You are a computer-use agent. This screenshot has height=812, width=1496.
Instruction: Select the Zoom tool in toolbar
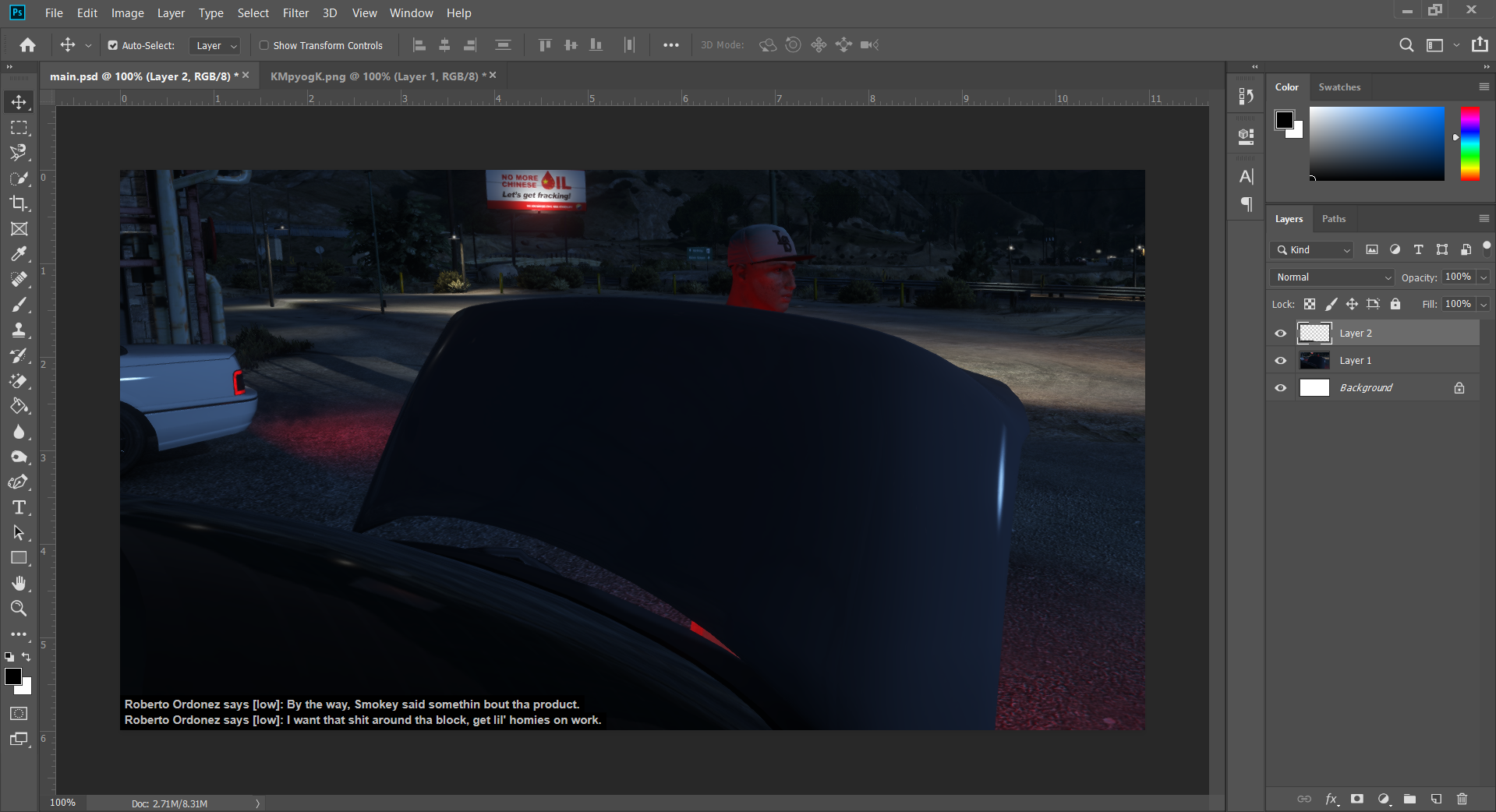(x=19, y=609)
